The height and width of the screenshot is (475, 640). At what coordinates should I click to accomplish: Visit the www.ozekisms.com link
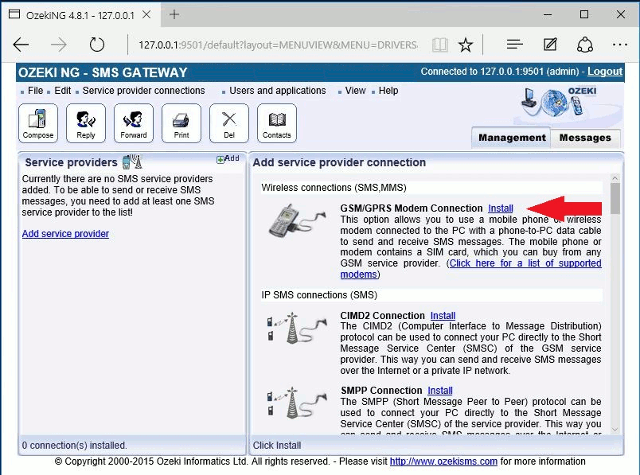(443, 462)
